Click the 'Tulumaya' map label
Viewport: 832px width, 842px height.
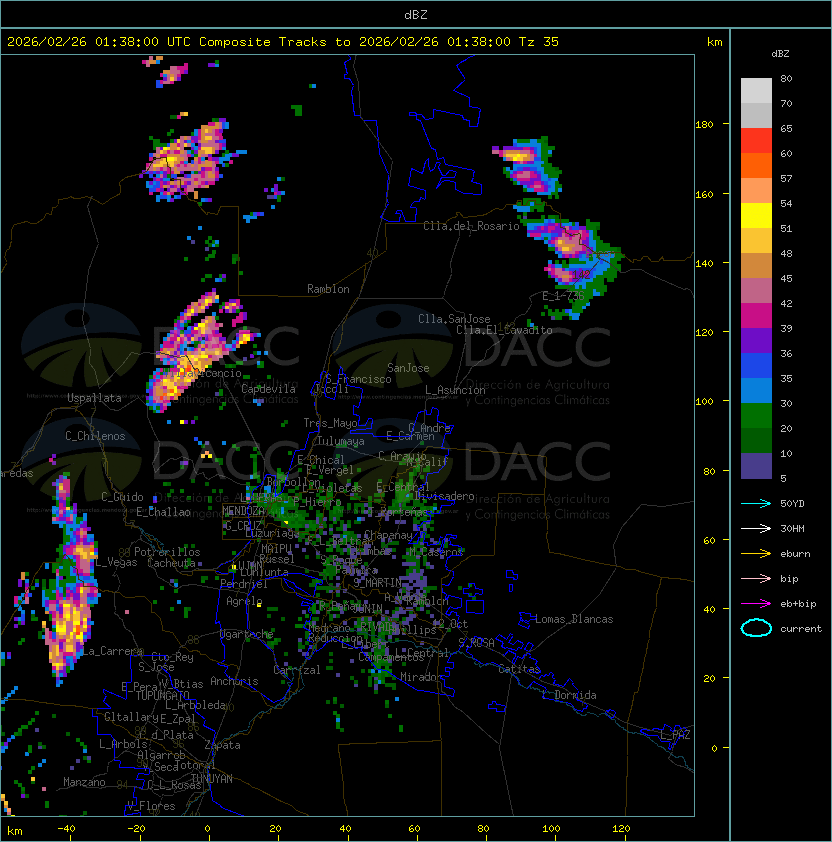click(x=341, y=441)
